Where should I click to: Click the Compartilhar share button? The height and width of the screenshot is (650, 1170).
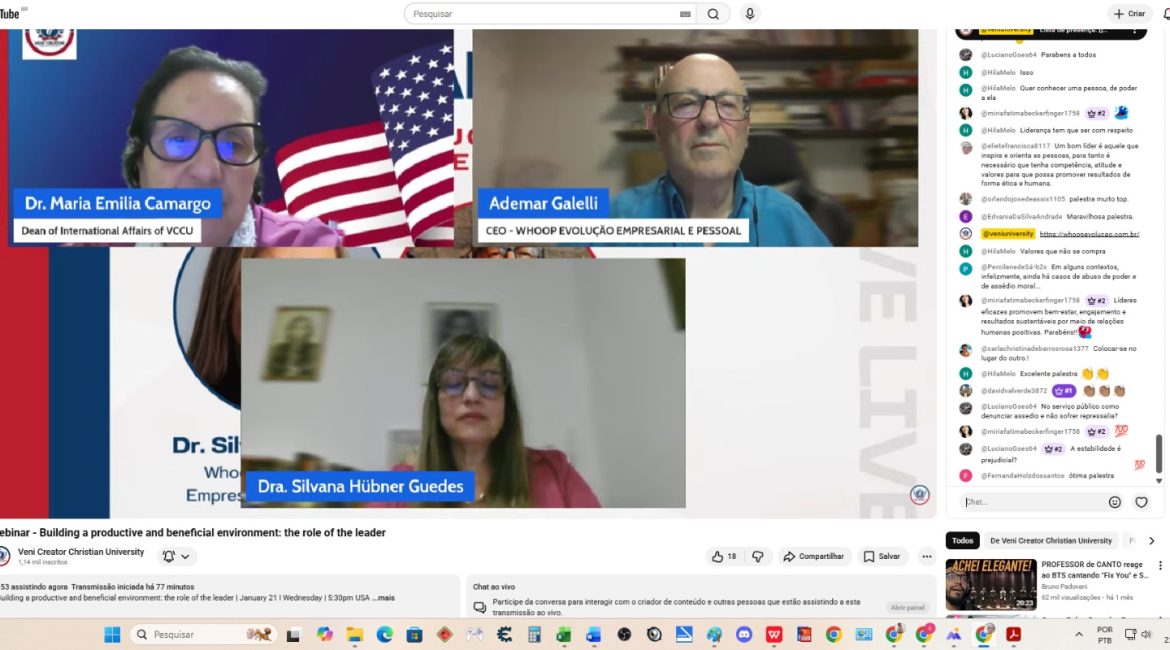point(813,557)
